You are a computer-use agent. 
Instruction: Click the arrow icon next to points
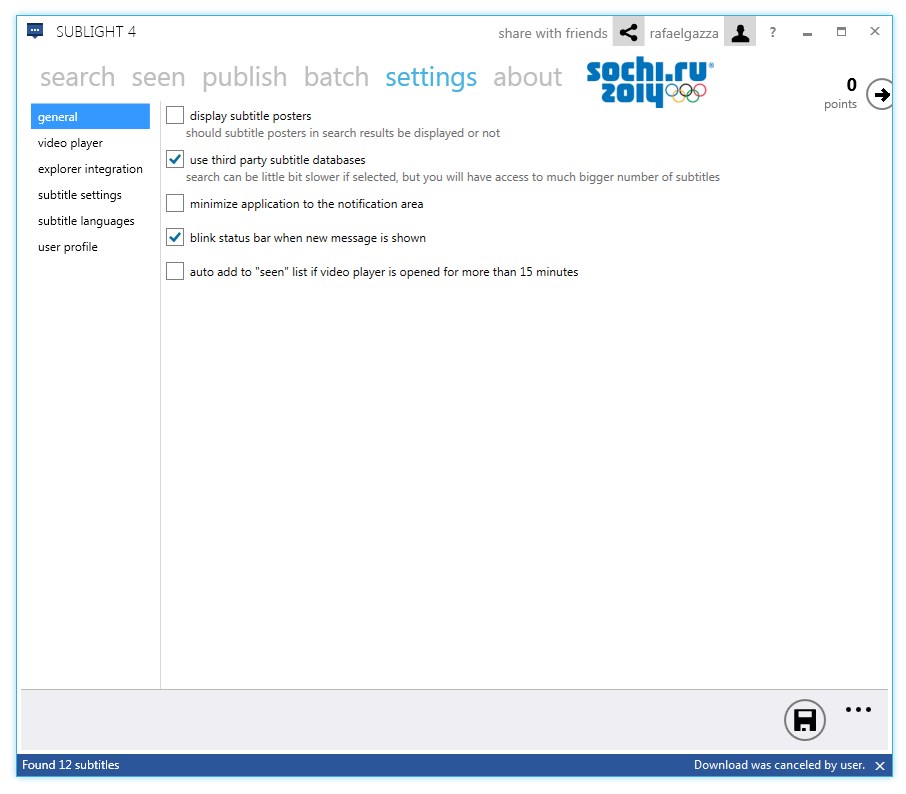pyautogui.click(x=880, y=95)
